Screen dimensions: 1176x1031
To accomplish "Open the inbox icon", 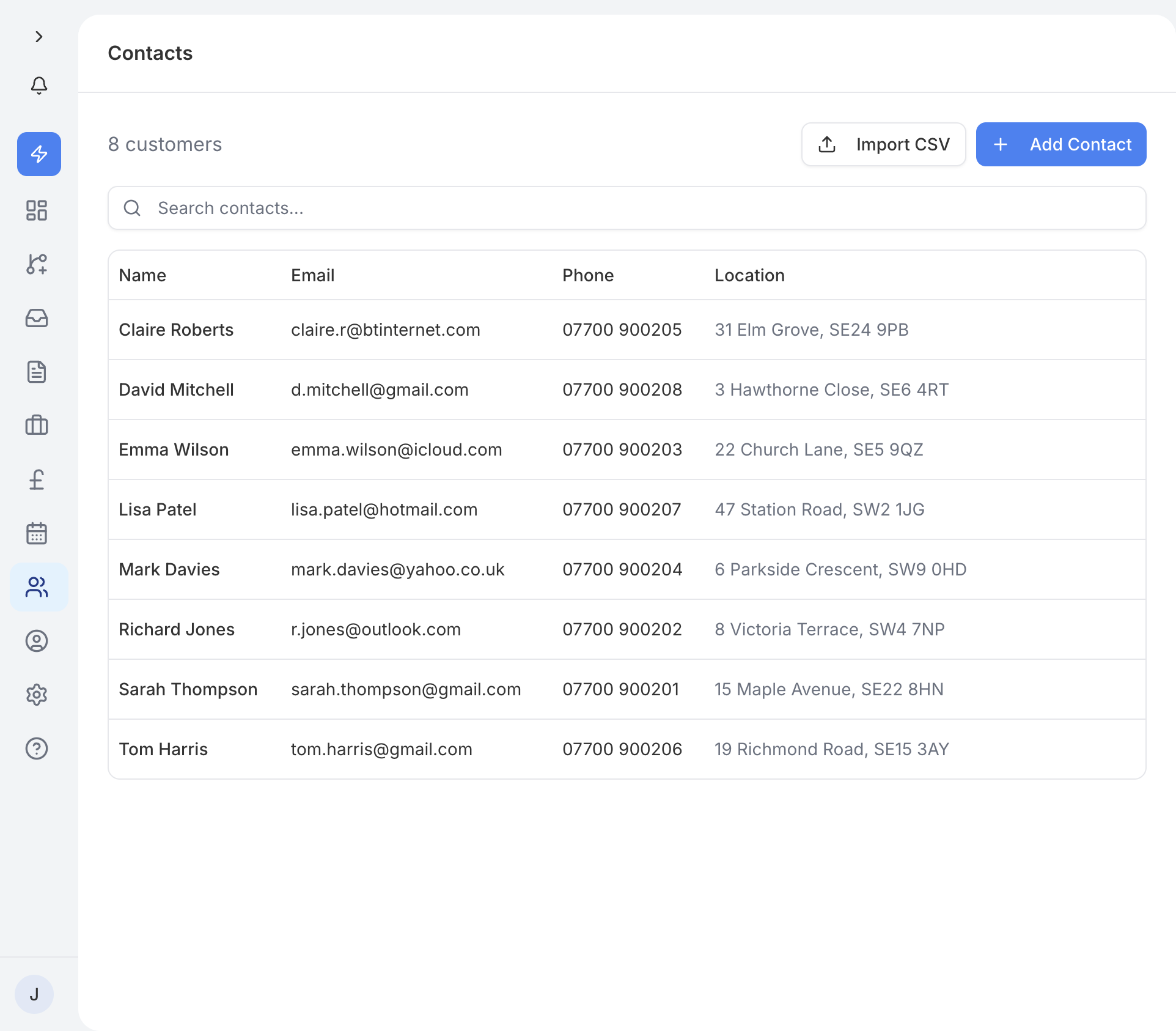I will coord(36,318).
